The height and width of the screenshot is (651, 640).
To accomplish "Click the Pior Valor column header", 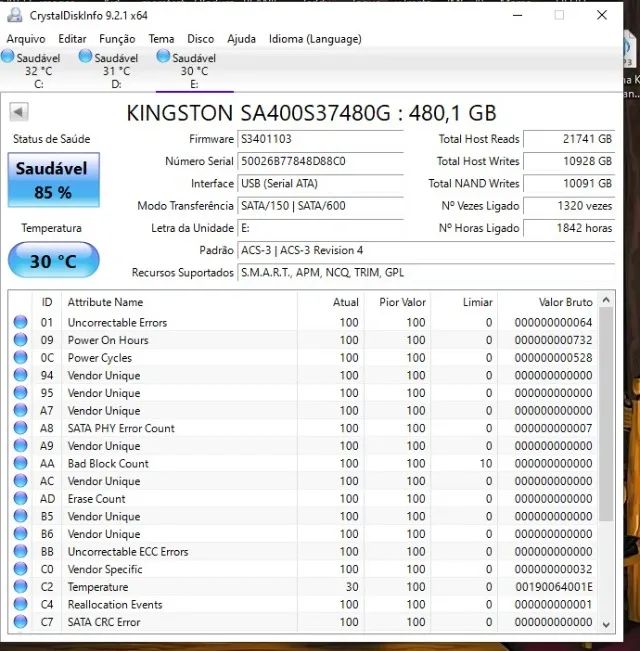I will pyautogui.click(x=397, y=302).
